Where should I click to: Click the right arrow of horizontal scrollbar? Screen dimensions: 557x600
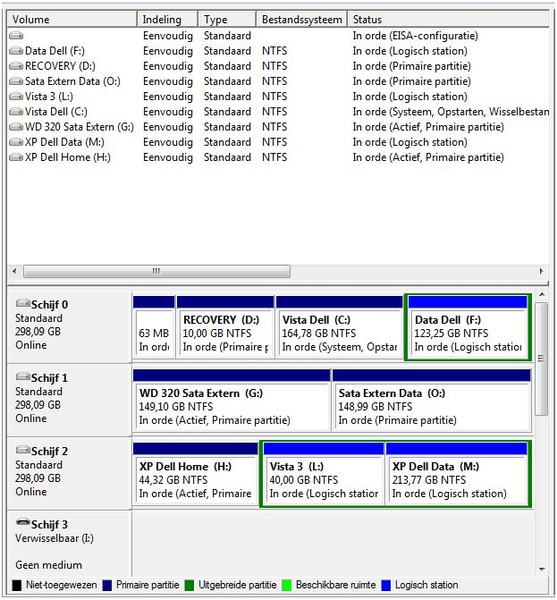coord(541,271)
